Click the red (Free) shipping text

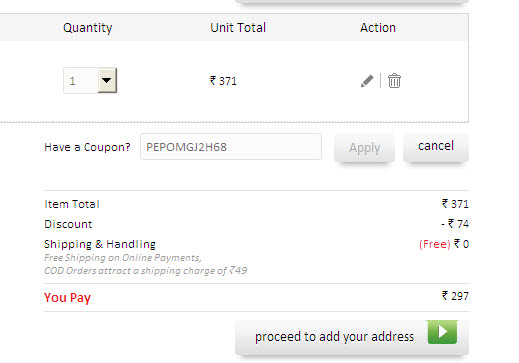tap(435, 244)
